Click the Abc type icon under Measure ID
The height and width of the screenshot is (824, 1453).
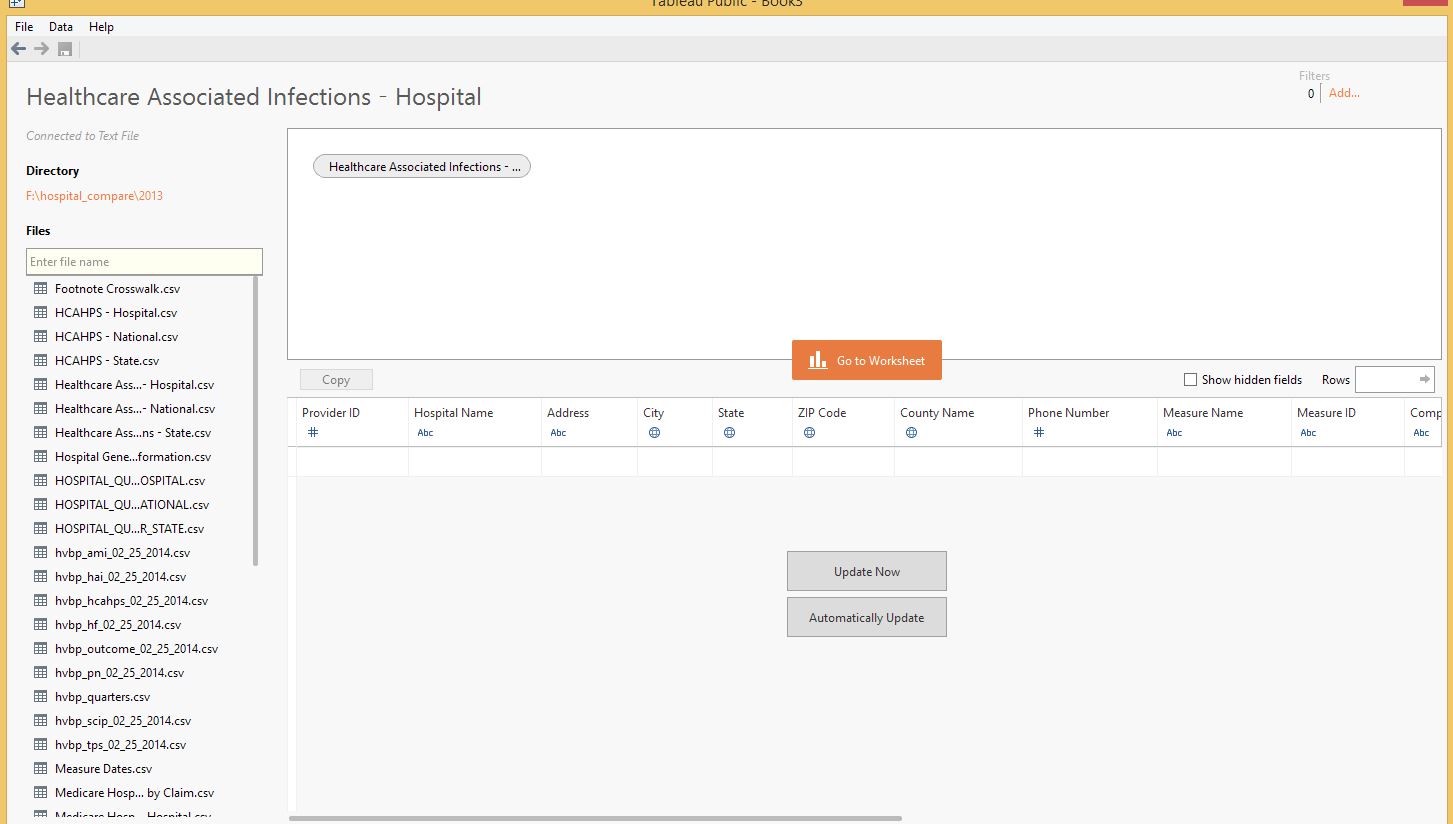tap(1308, 433)
